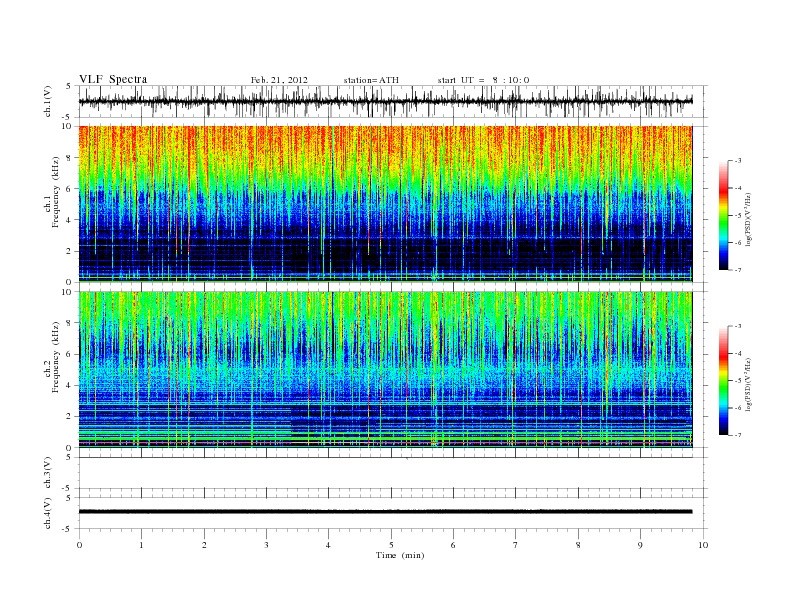The image size is (792, 612).
Task: Click time axis tick label '10'
Action: point(703,545)
